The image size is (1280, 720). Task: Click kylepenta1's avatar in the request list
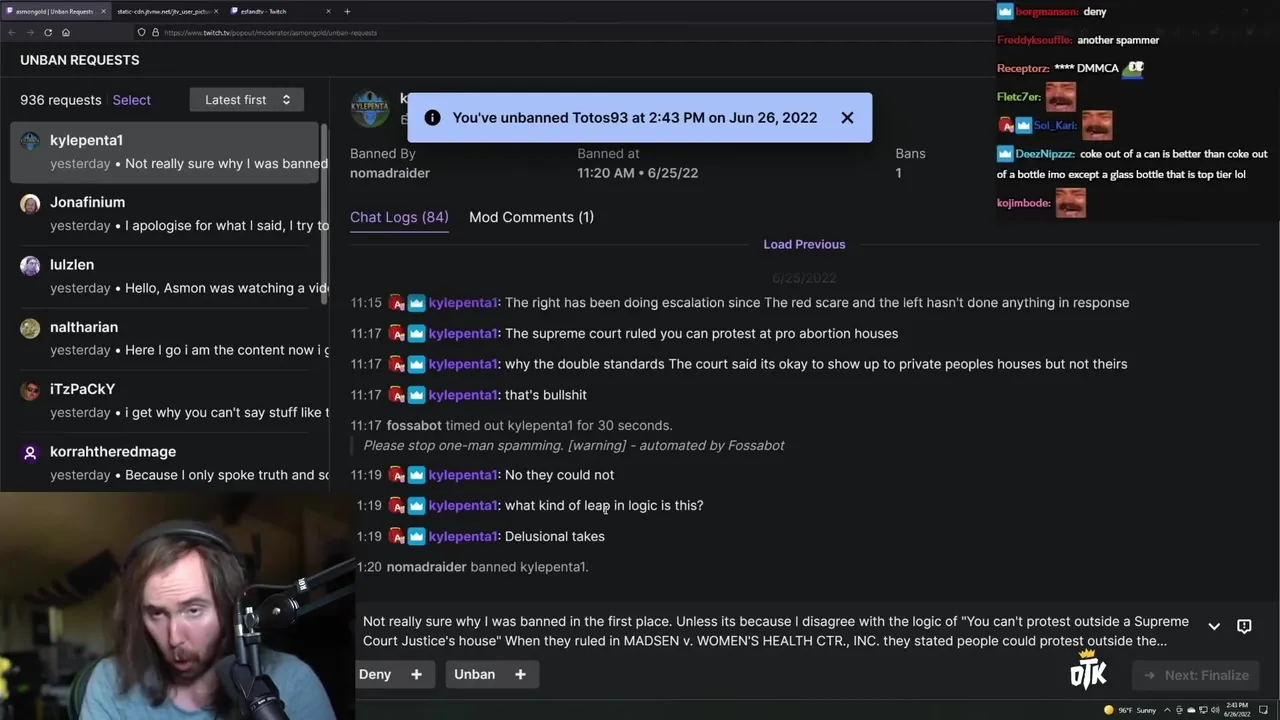click(30, 141)
